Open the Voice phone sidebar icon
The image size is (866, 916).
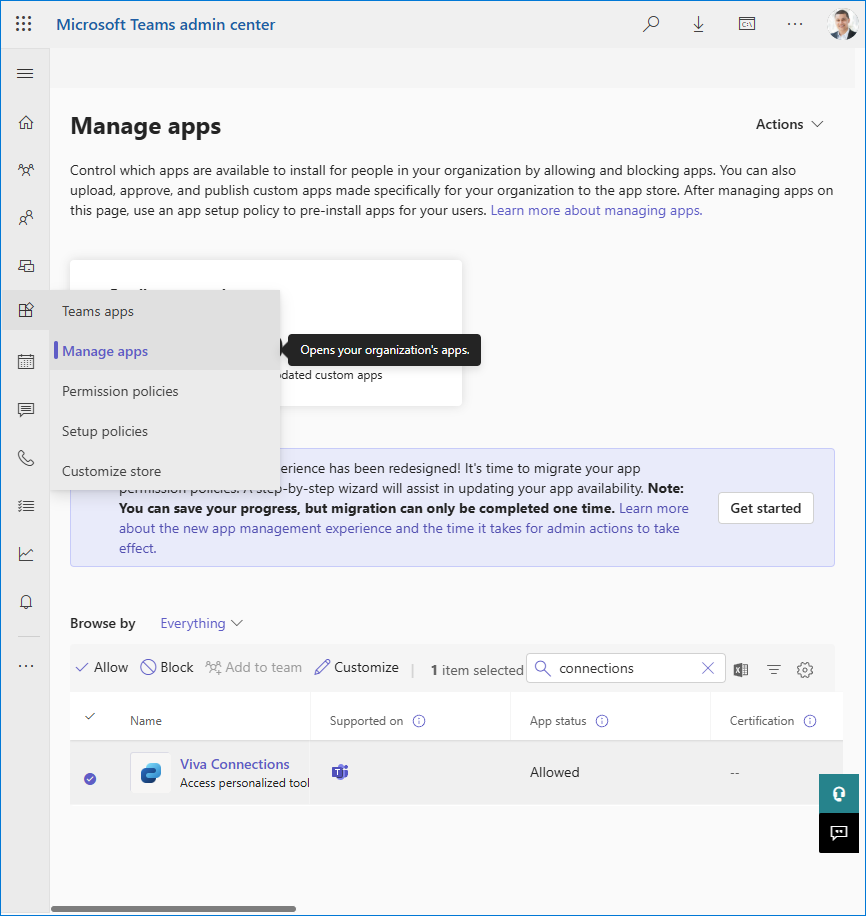coord(26,458)
